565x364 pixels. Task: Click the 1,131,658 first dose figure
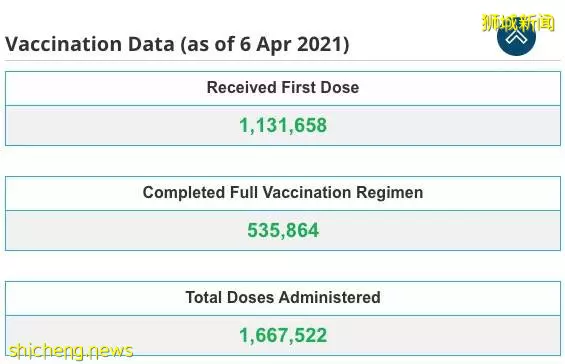click(x=283, y=125)
